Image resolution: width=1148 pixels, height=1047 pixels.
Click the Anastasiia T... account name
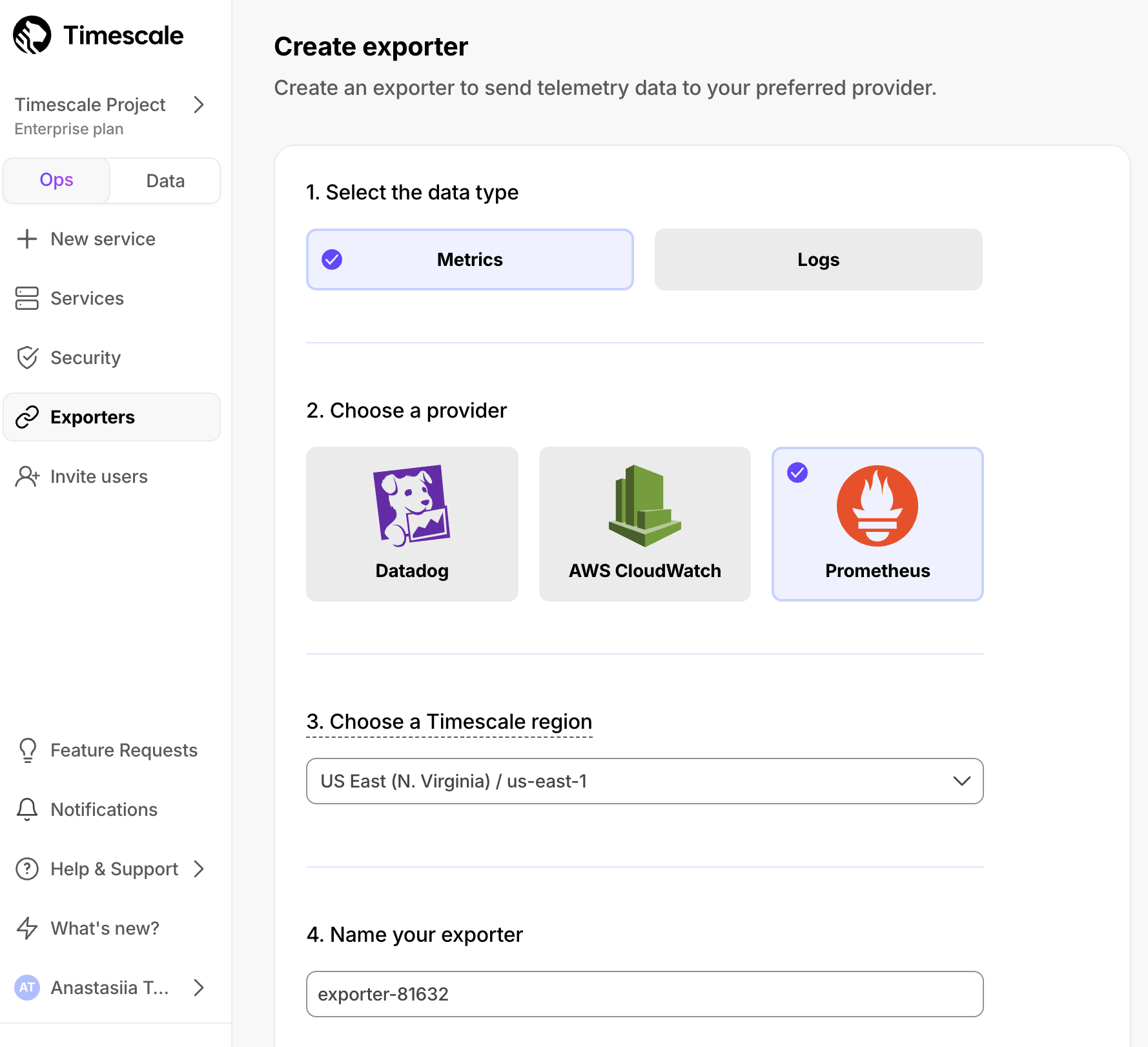pos(110,988)
